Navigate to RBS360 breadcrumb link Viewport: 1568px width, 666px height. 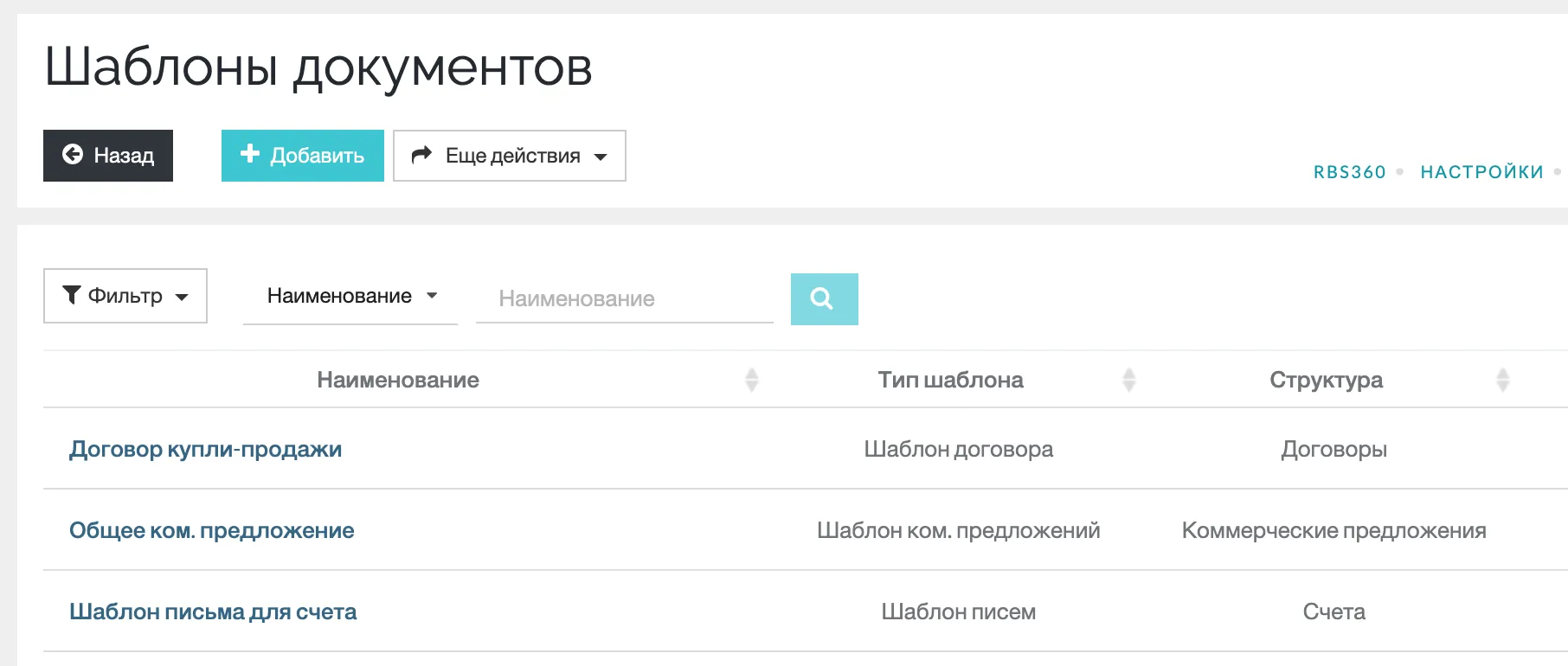pyautogui.click(x=1349, y=172)
